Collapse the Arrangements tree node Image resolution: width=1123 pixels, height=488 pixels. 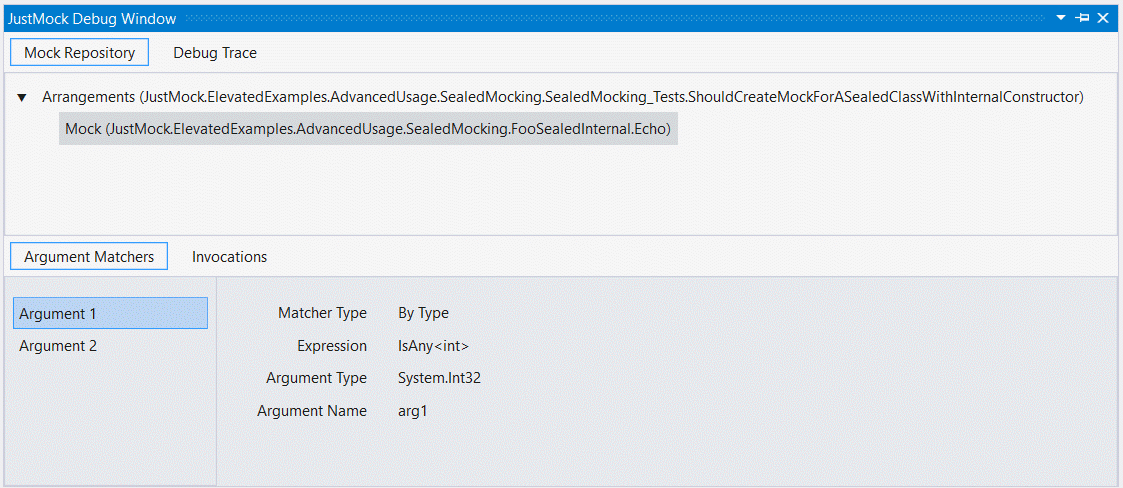21,97
